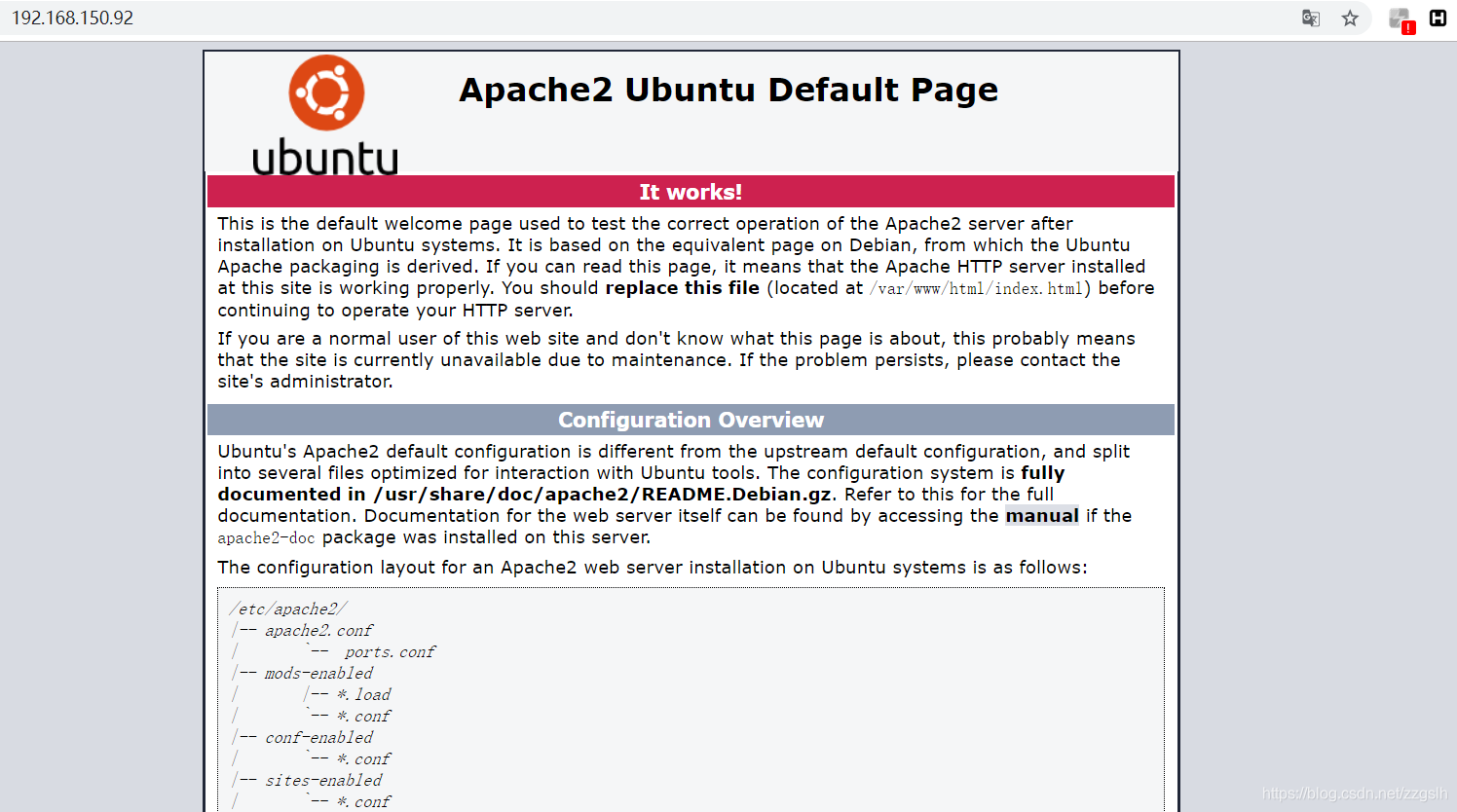Click the Apache2 Ubuntu Default Page heading
Viewport: 1457px width, 812px height.
click(728, 90)
